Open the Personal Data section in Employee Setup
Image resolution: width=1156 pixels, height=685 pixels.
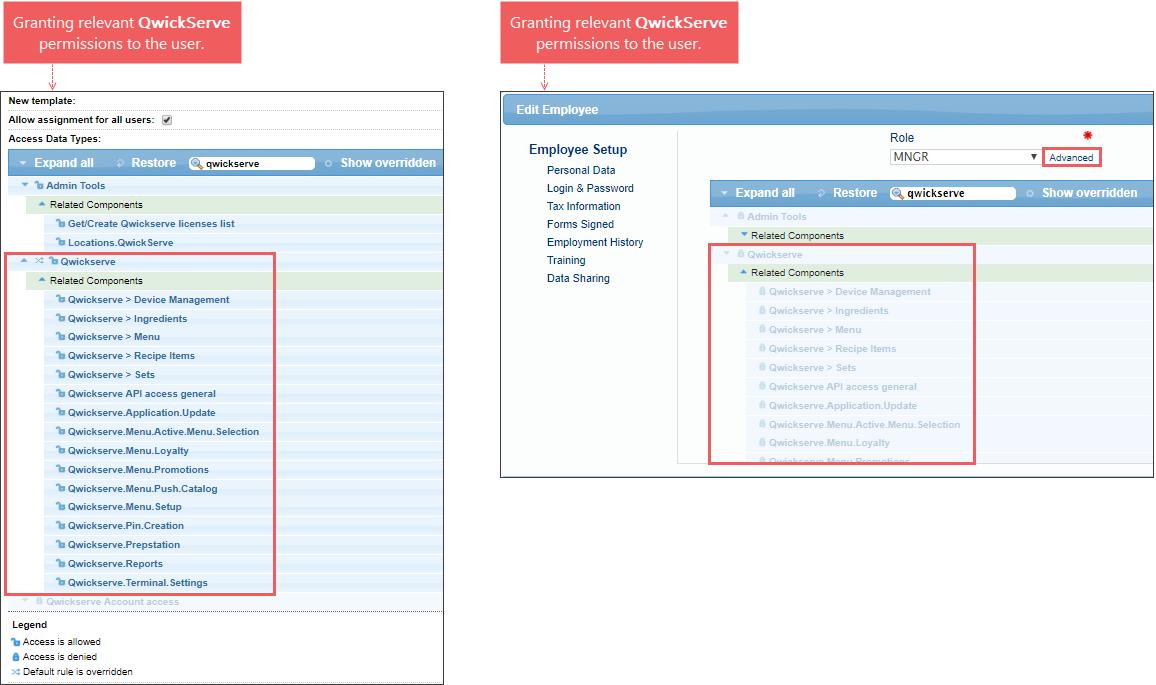[581, 170]
